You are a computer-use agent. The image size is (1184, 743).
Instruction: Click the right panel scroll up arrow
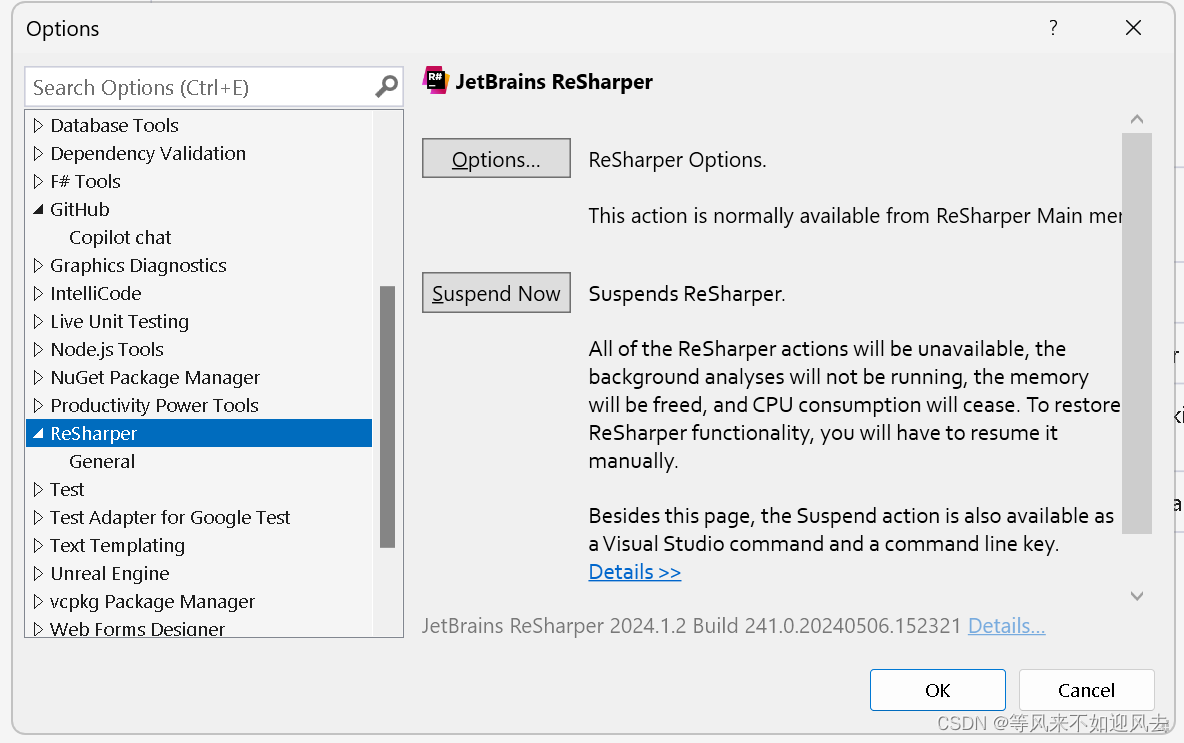click(x=1136, y=119)
